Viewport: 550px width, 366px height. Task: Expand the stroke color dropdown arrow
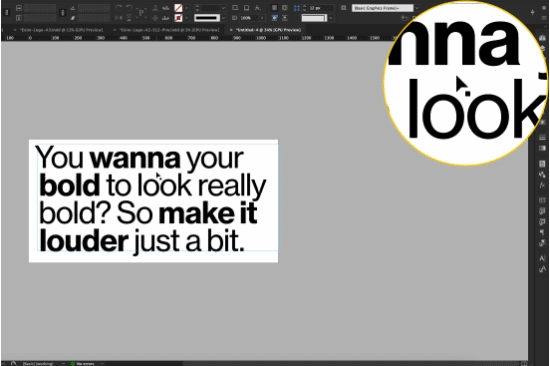point(187,18)
